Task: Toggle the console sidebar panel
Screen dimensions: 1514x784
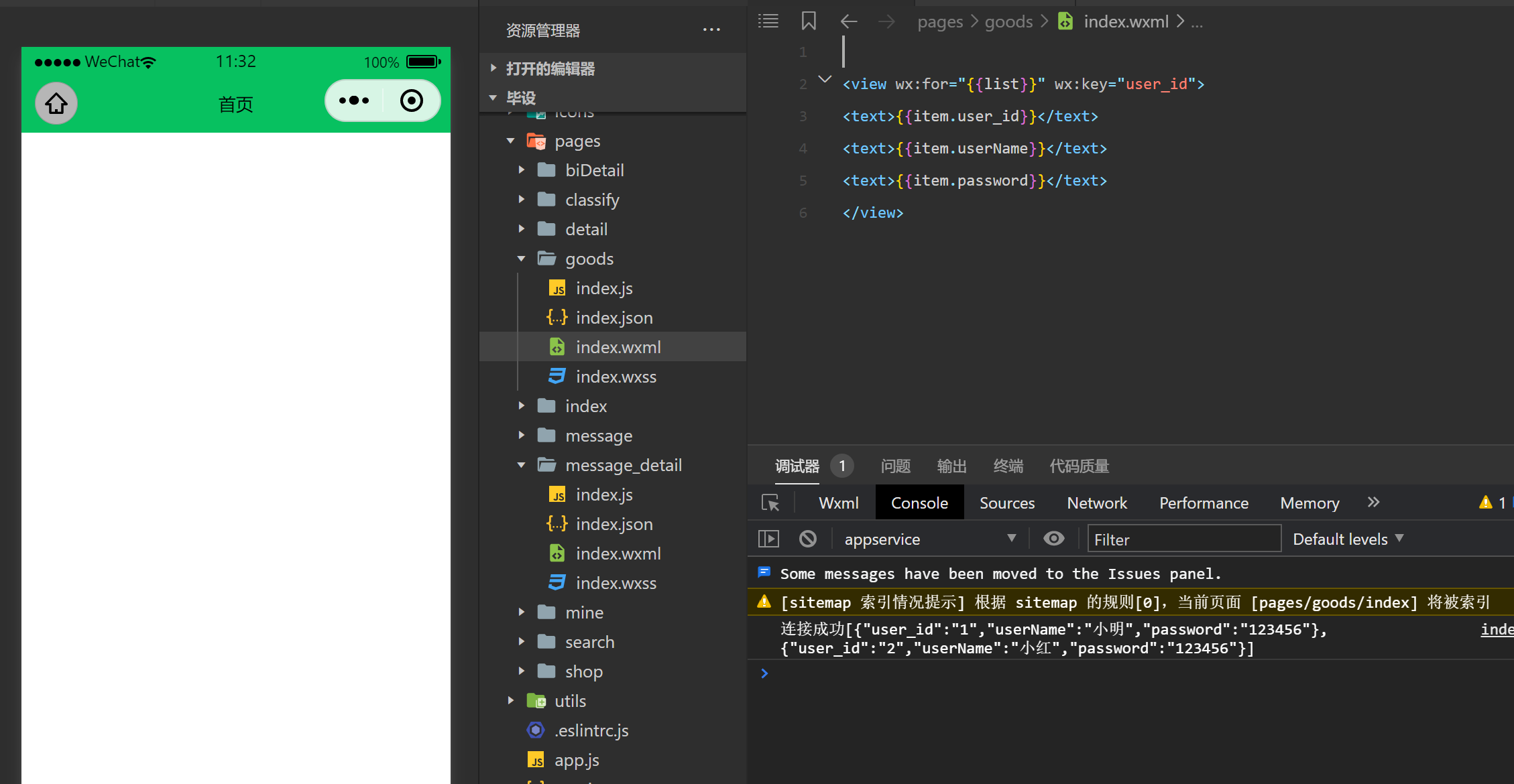Action: click(768, 539)
